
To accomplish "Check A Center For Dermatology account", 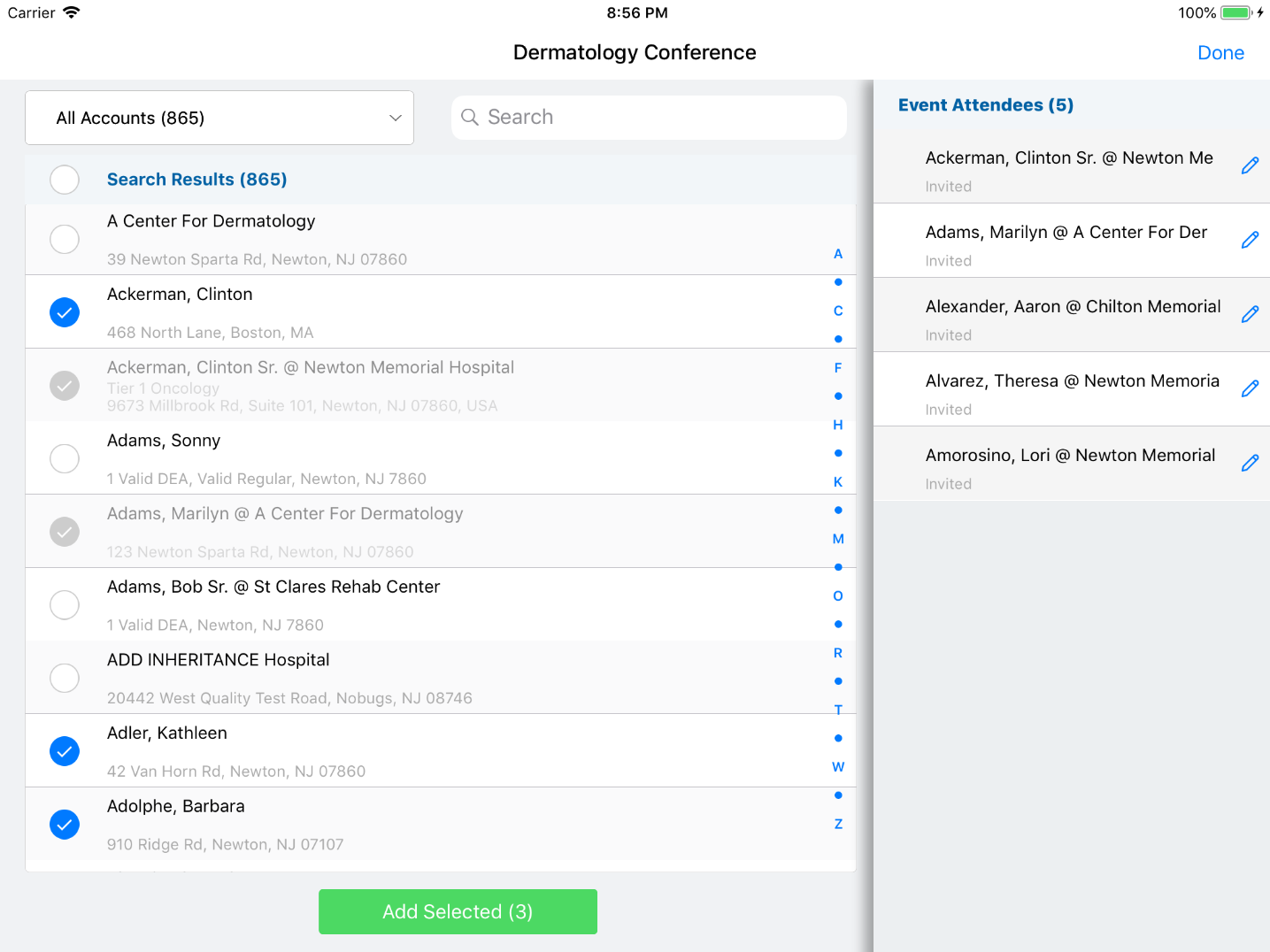I will point(65,239).
